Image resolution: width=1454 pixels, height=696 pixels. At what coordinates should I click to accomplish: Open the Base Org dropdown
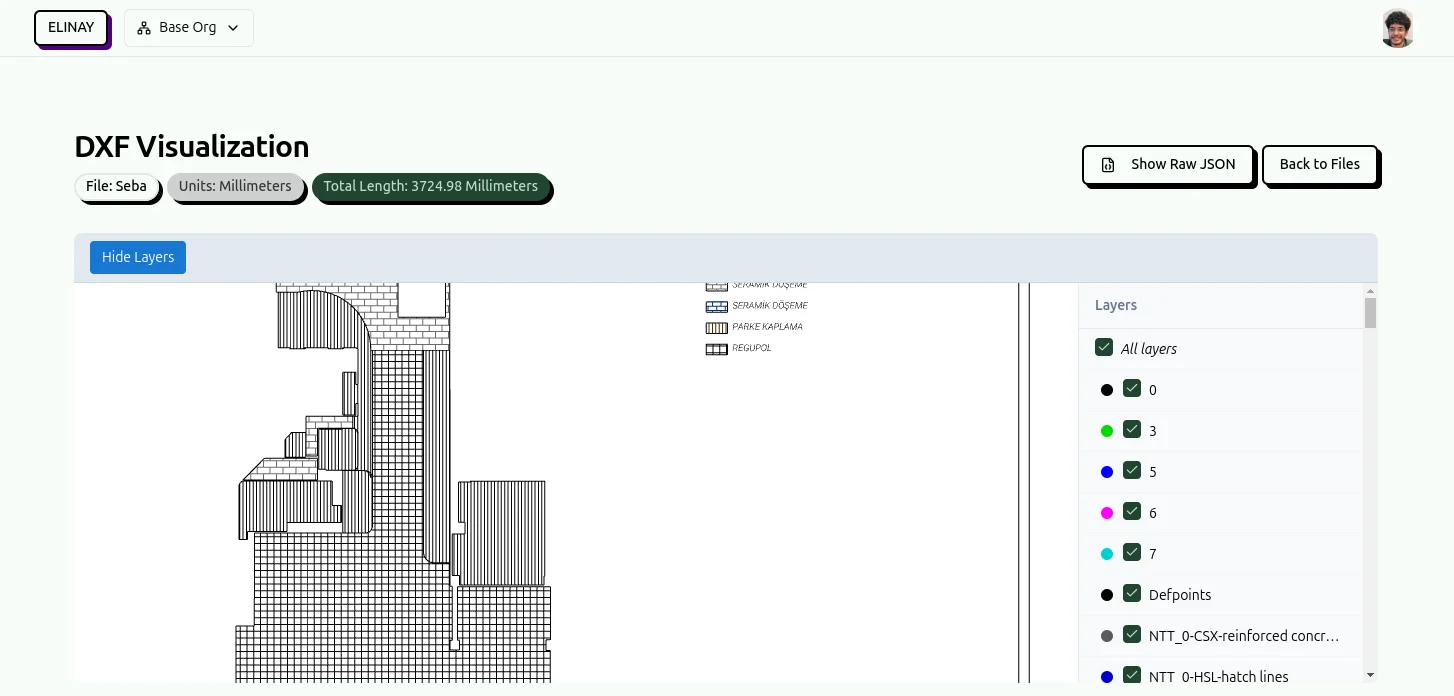coord(189,28)
